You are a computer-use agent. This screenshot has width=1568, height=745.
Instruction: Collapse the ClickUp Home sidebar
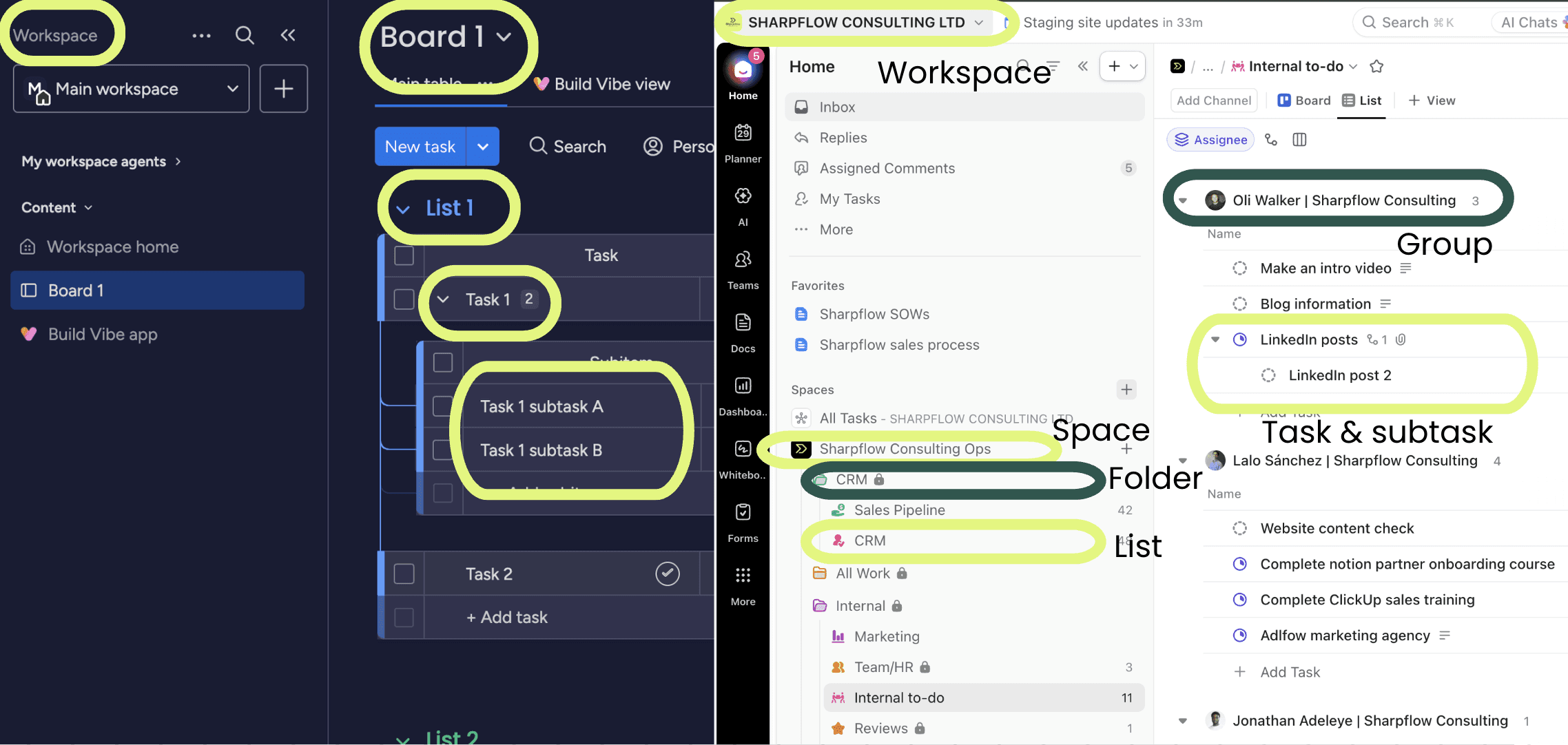coord(1083,66)
